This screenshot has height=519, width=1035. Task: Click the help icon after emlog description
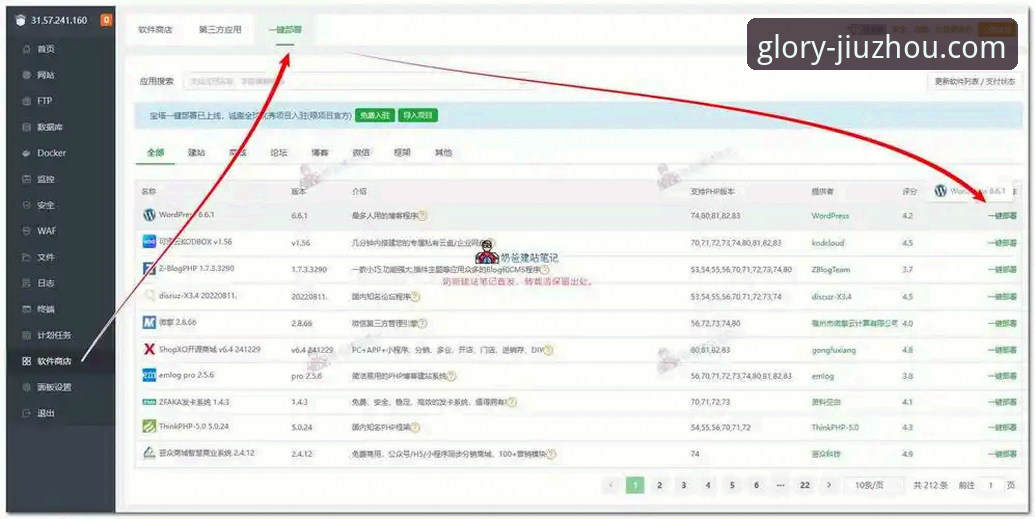pos(451,376)
